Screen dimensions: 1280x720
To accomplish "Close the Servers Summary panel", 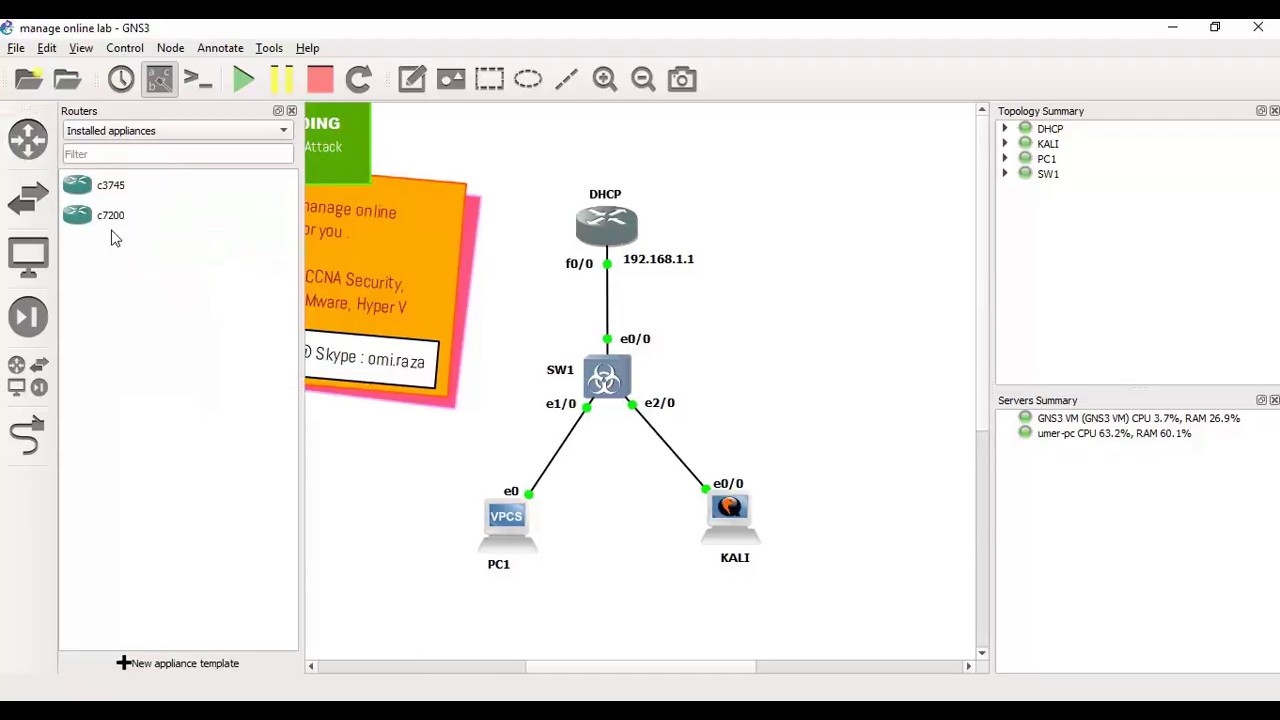I will click(1274, 400).
